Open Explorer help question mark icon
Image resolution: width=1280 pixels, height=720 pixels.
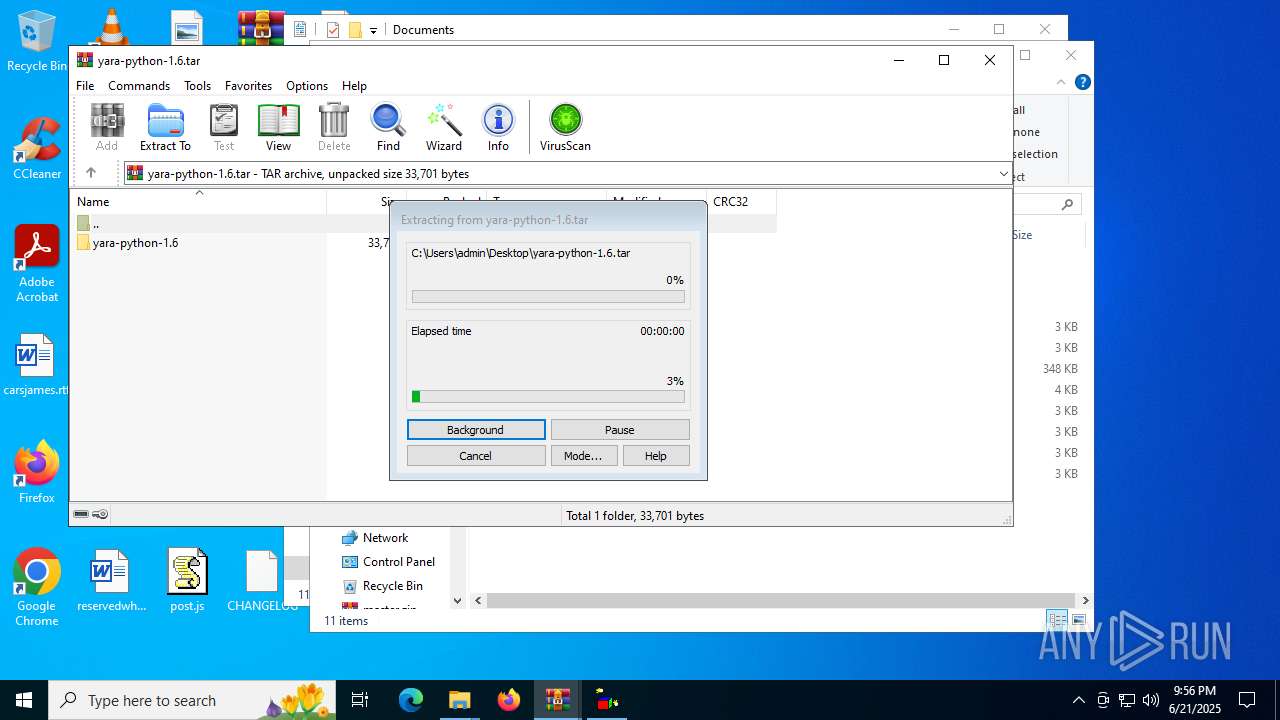(1082, 83)
